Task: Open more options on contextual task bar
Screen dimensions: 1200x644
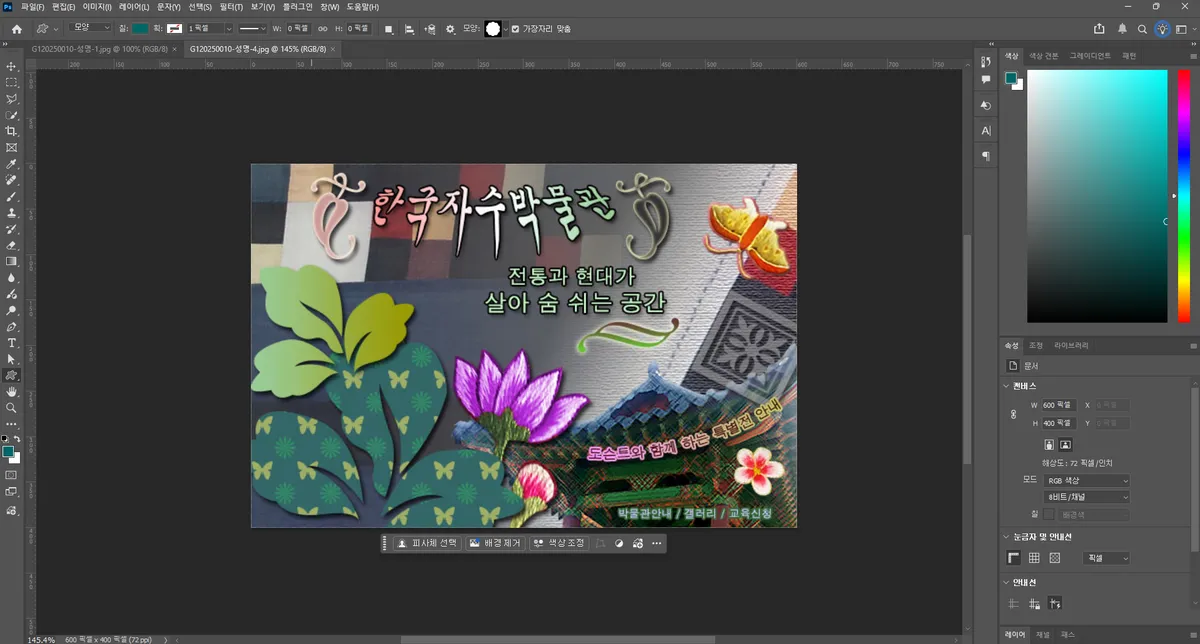Action: point(657,543)
